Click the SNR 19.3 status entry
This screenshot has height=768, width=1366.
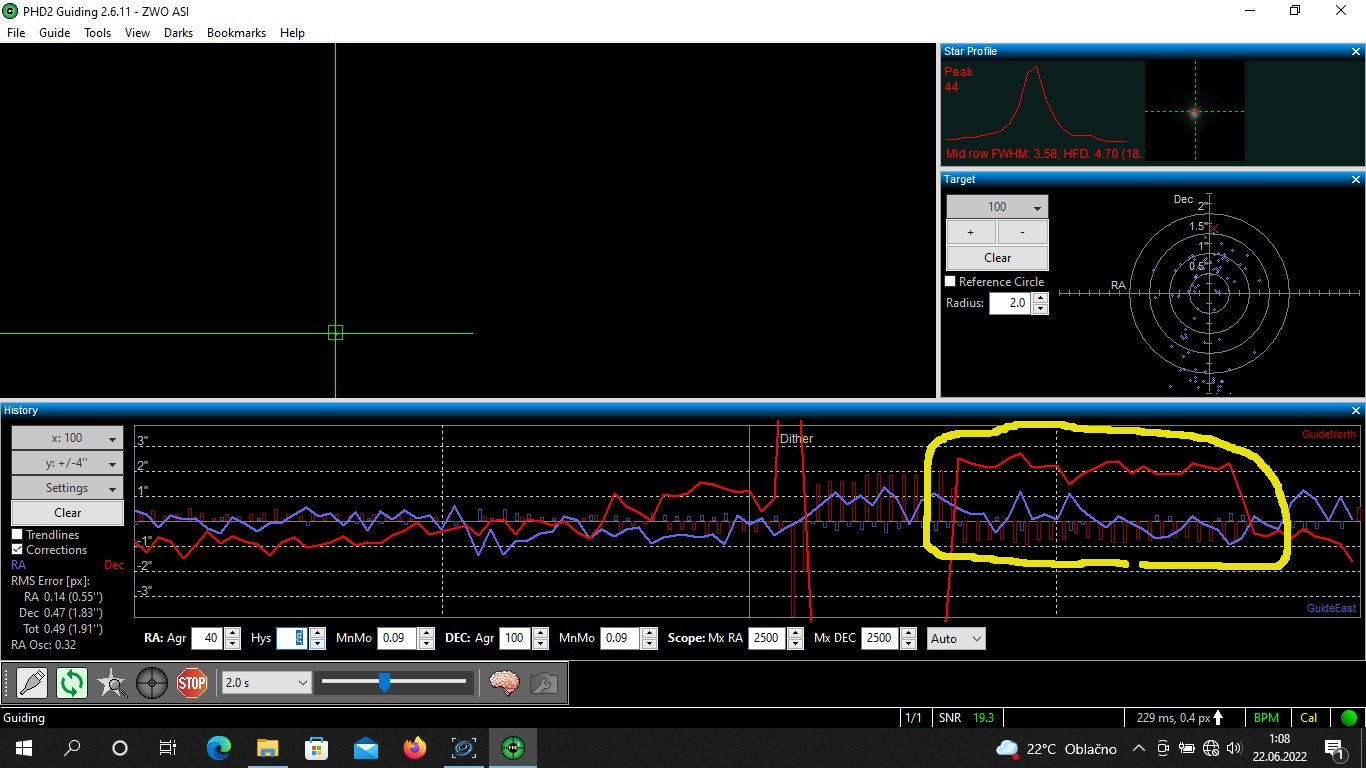click(967, 718)
